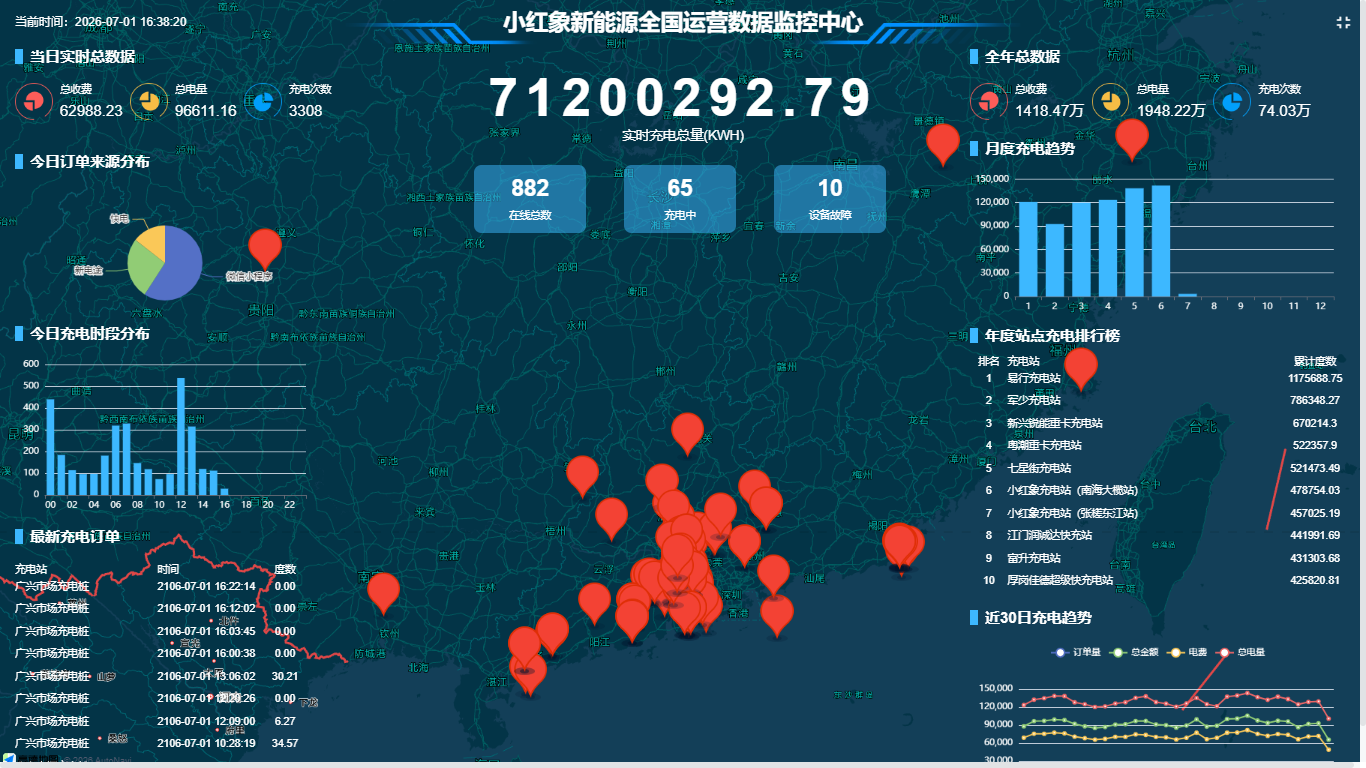Click the blue 充电次数 icon in 全年总数据

(1231, 101)
